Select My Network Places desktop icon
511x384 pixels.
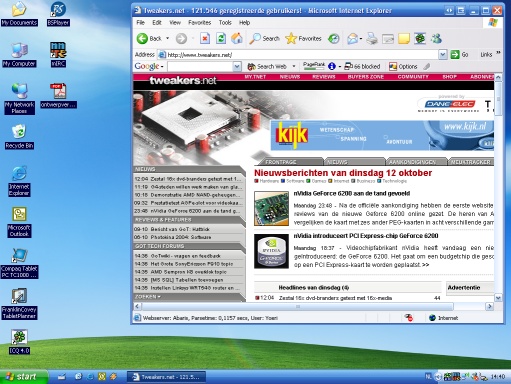coord(19,99)
